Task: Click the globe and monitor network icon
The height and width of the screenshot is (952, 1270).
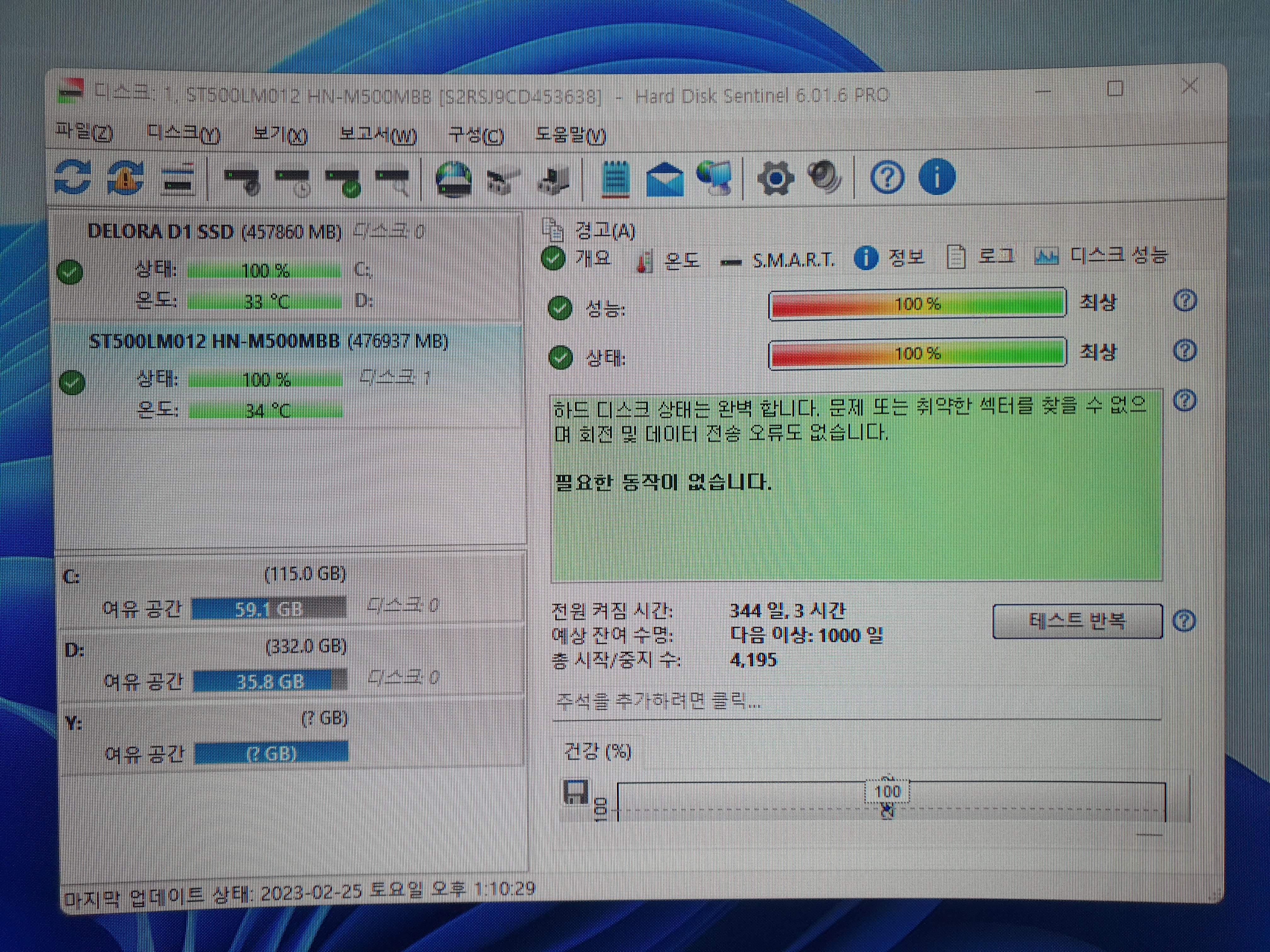Action: tap(715, 178)
